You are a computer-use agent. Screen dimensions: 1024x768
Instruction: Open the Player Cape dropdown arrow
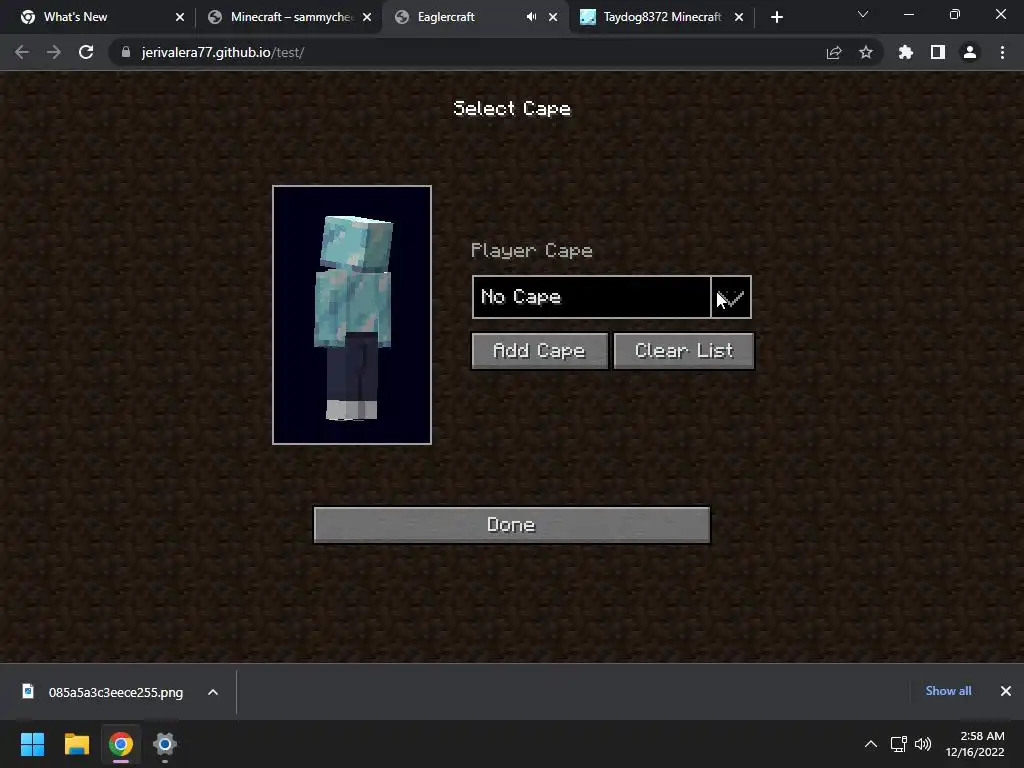pyautogui.click(x=731, y=297)
